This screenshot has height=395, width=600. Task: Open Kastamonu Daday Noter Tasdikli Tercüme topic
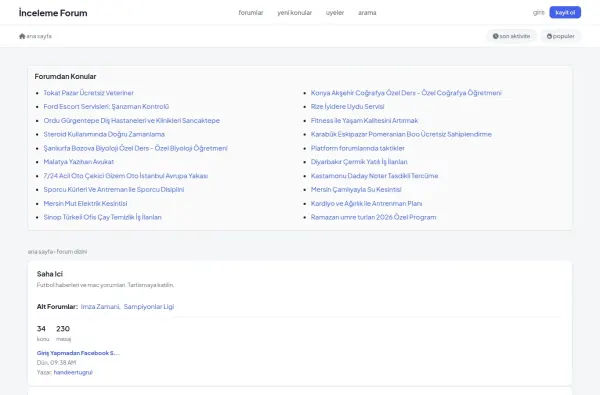click(374, 176)
